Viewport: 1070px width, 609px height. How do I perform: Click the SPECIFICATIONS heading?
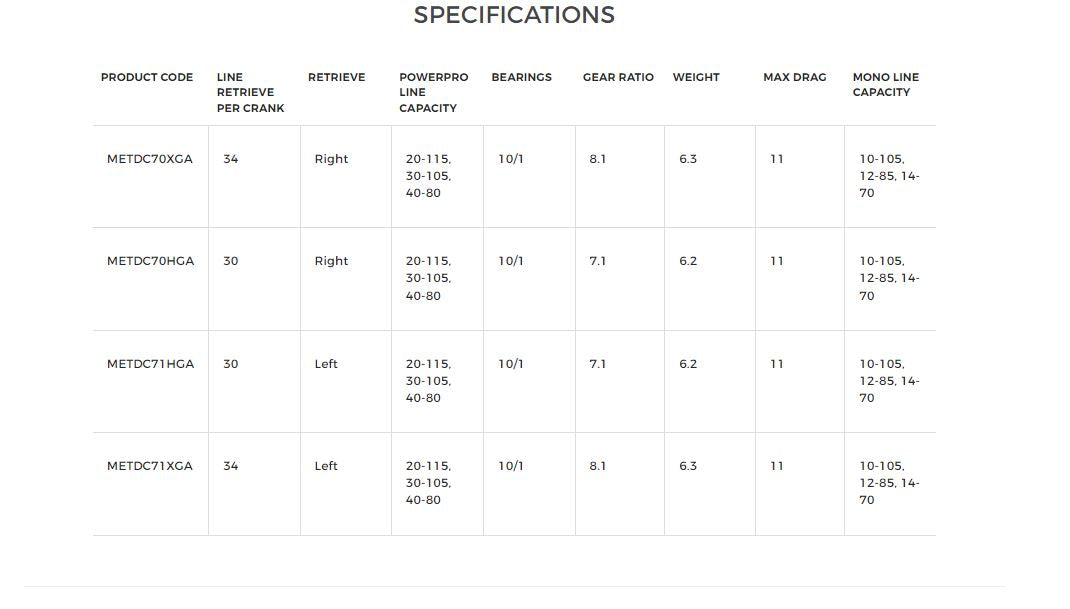[514, 15]
